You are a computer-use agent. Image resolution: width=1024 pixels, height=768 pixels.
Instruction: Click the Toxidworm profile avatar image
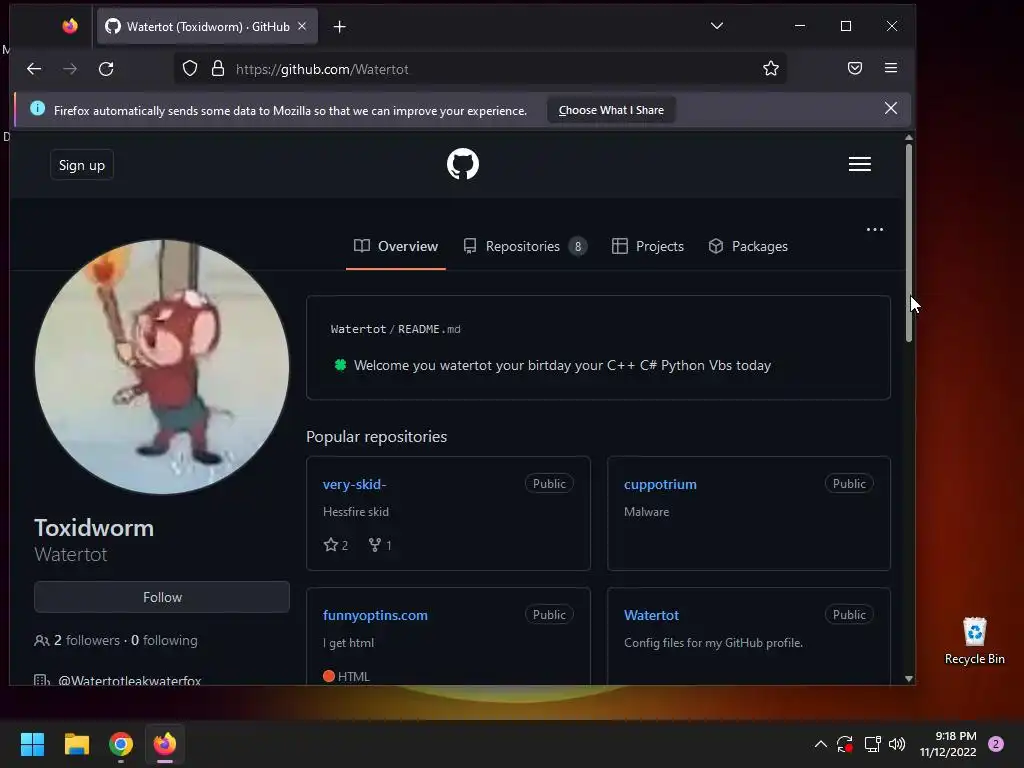click(162, 366)
